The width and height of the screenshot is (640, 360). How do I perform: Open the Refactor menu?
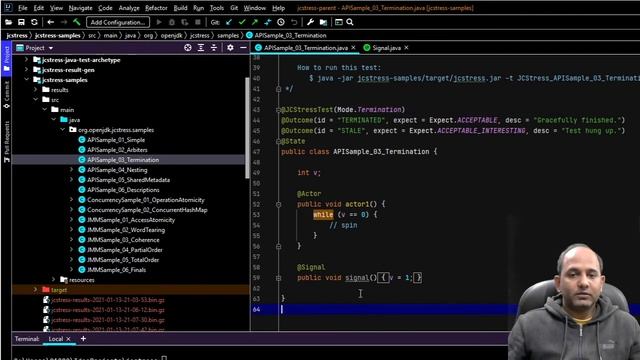(156, 8)
